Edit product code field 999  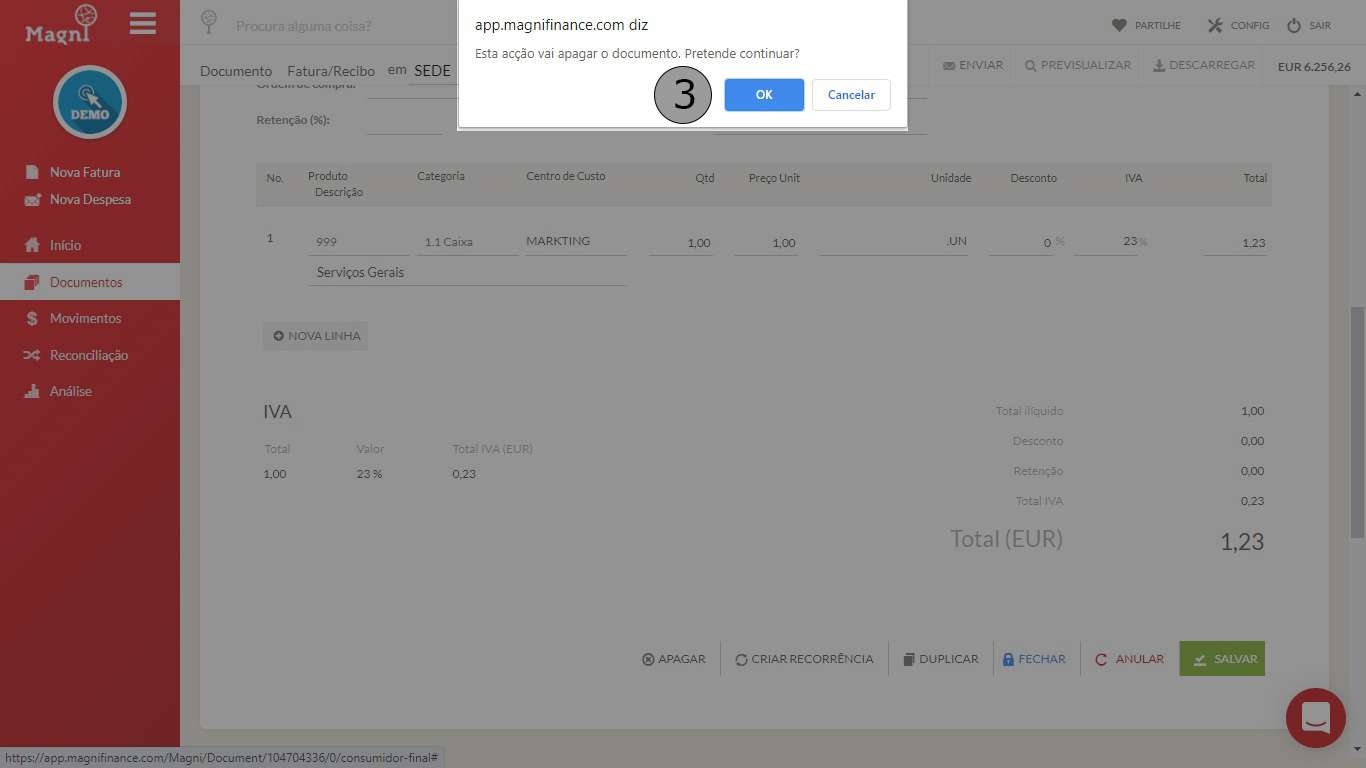point(359,242)
